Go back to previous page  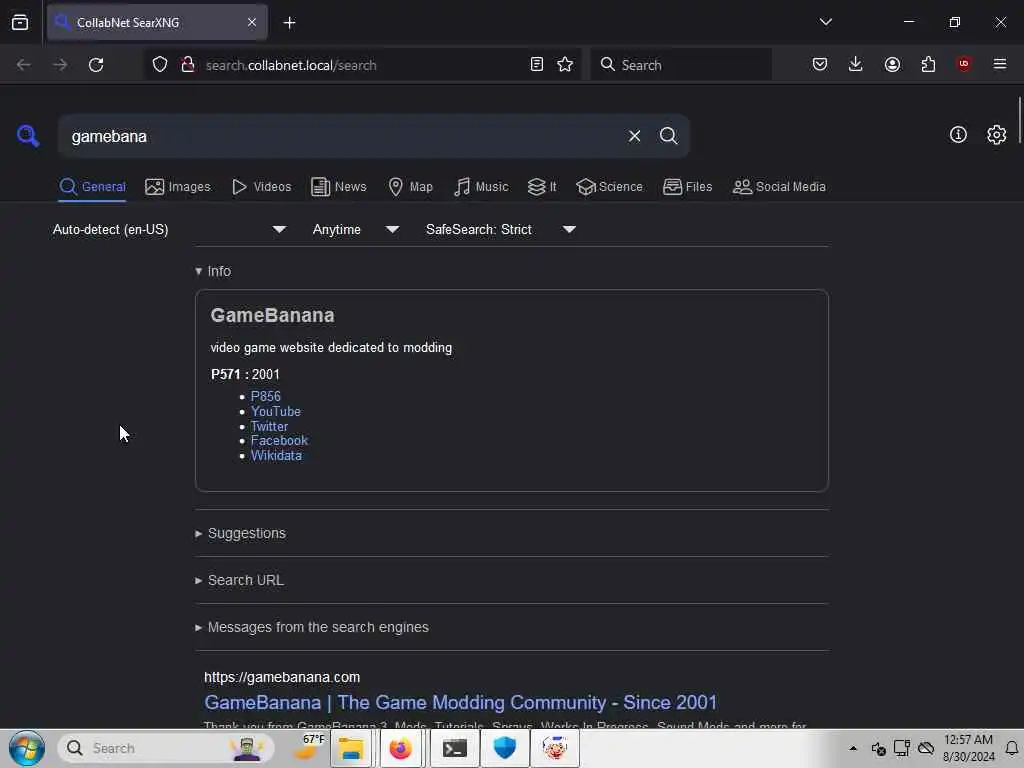coord(24,65)
